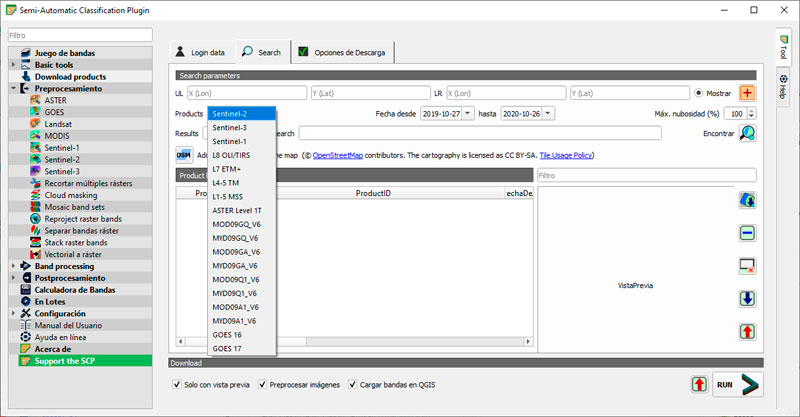Open Ayuda en línea entry
Viewport: 800px width, 417px height.
click(x=60, y=337)
